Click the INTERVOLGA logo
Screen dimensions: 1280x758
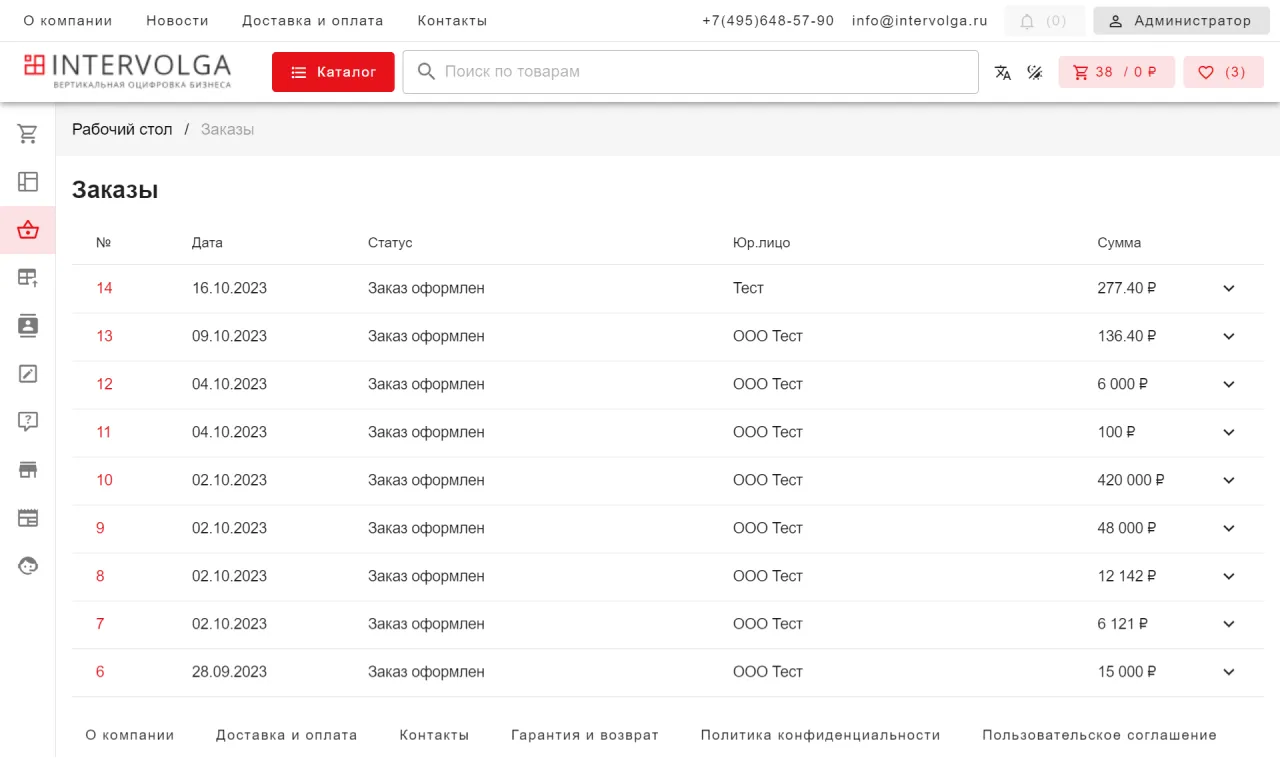127,70
